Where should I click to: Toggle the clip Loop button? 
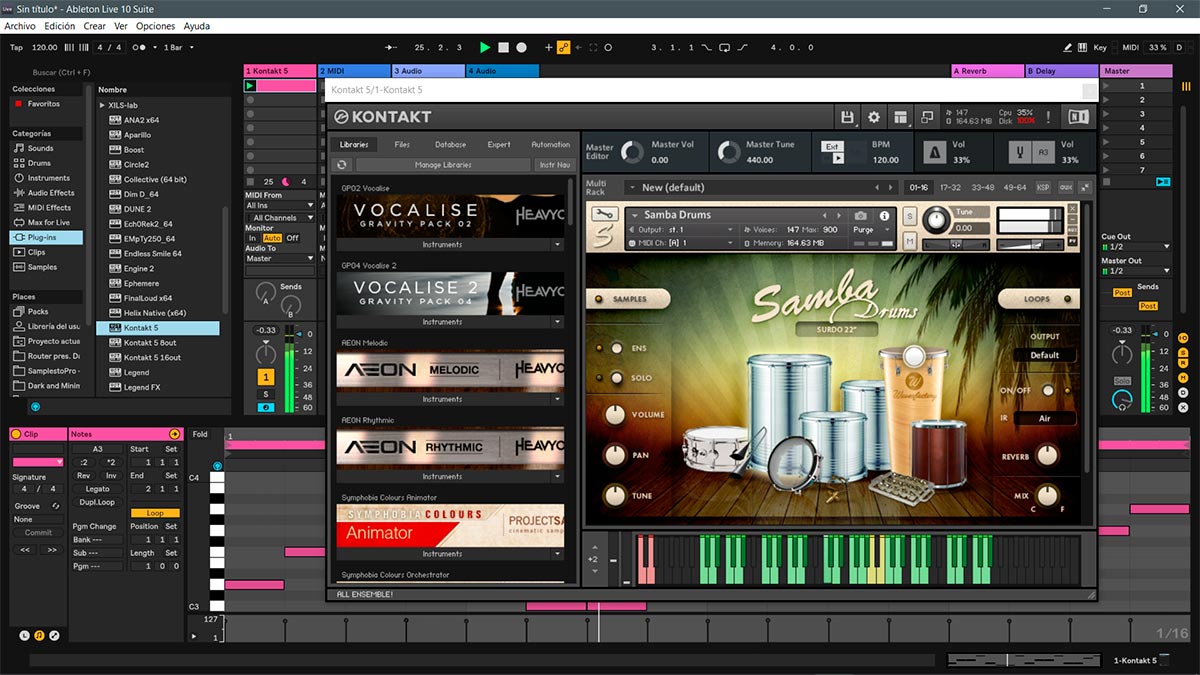155,513
